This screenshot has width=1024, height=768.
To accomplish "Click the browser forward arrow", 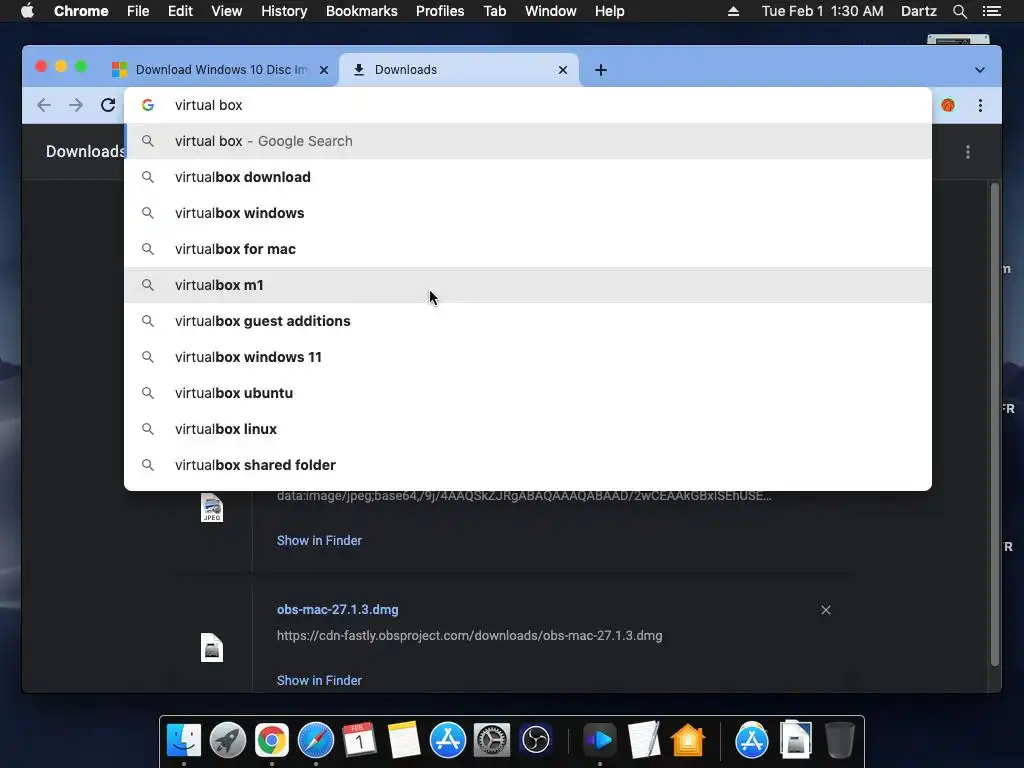I will [76, 105].
